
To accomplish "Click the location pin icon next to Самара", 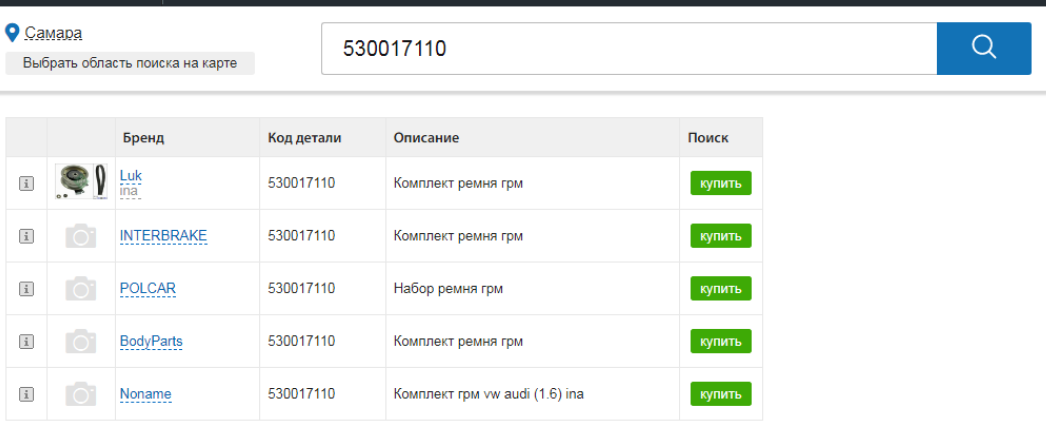I will coord(11,33).
